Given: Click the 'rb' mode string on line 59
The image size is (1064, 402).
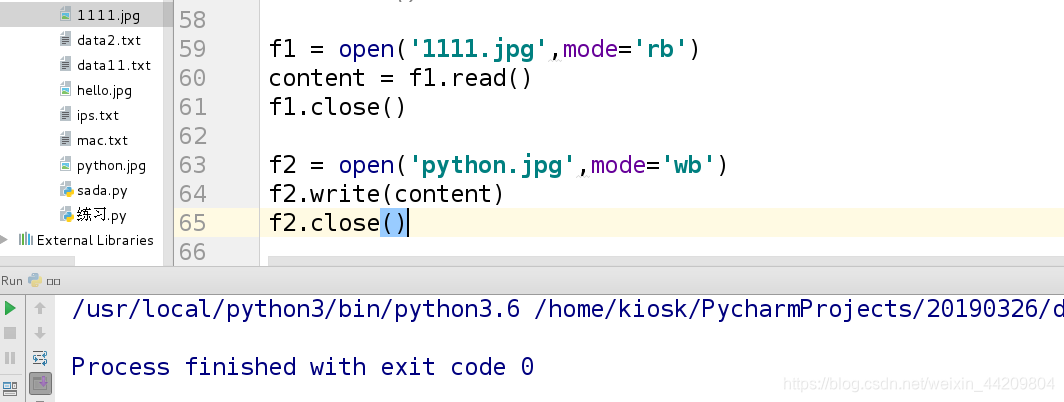Looking at the screenshot, I should pos(660,50).
